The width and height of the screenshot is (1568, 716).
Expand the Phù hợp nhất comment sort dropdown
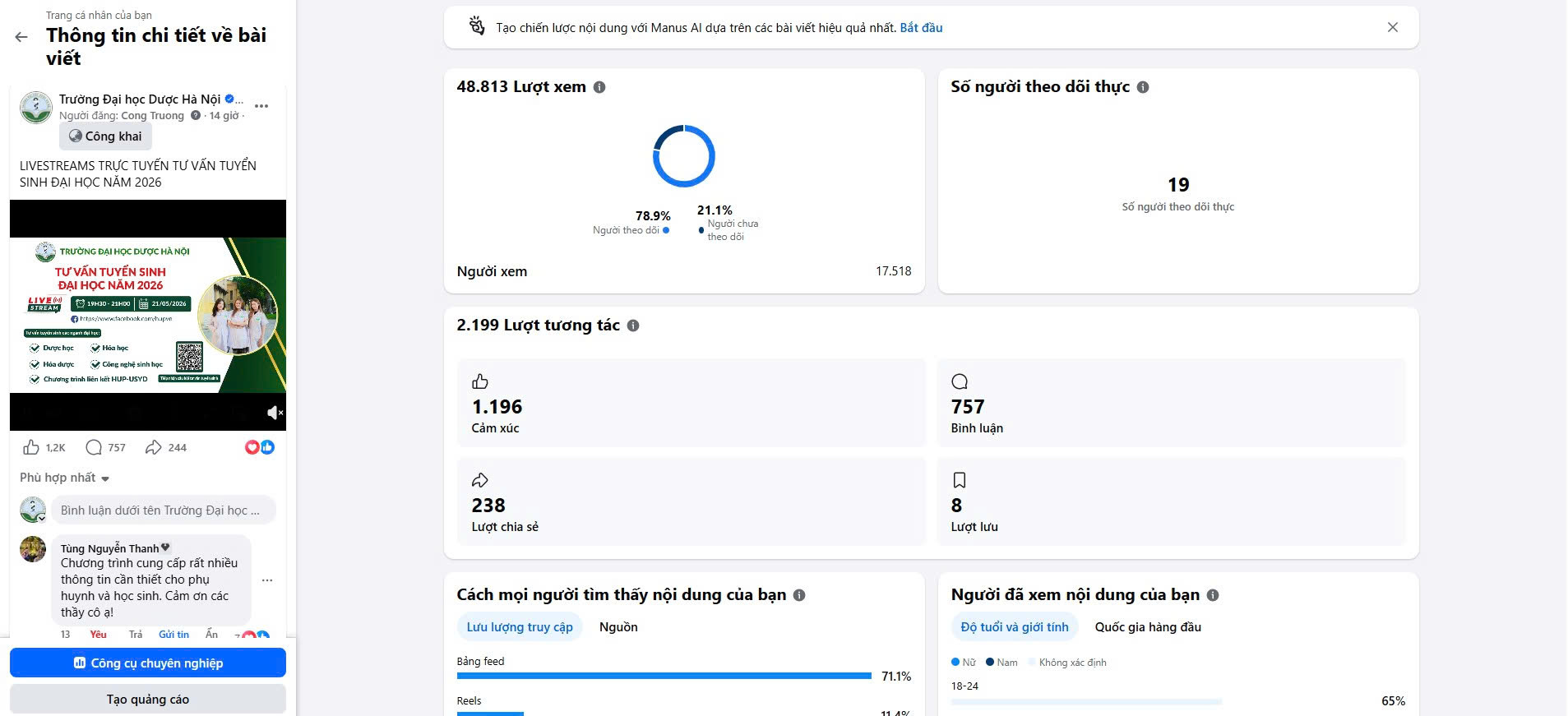click(65, 478)
